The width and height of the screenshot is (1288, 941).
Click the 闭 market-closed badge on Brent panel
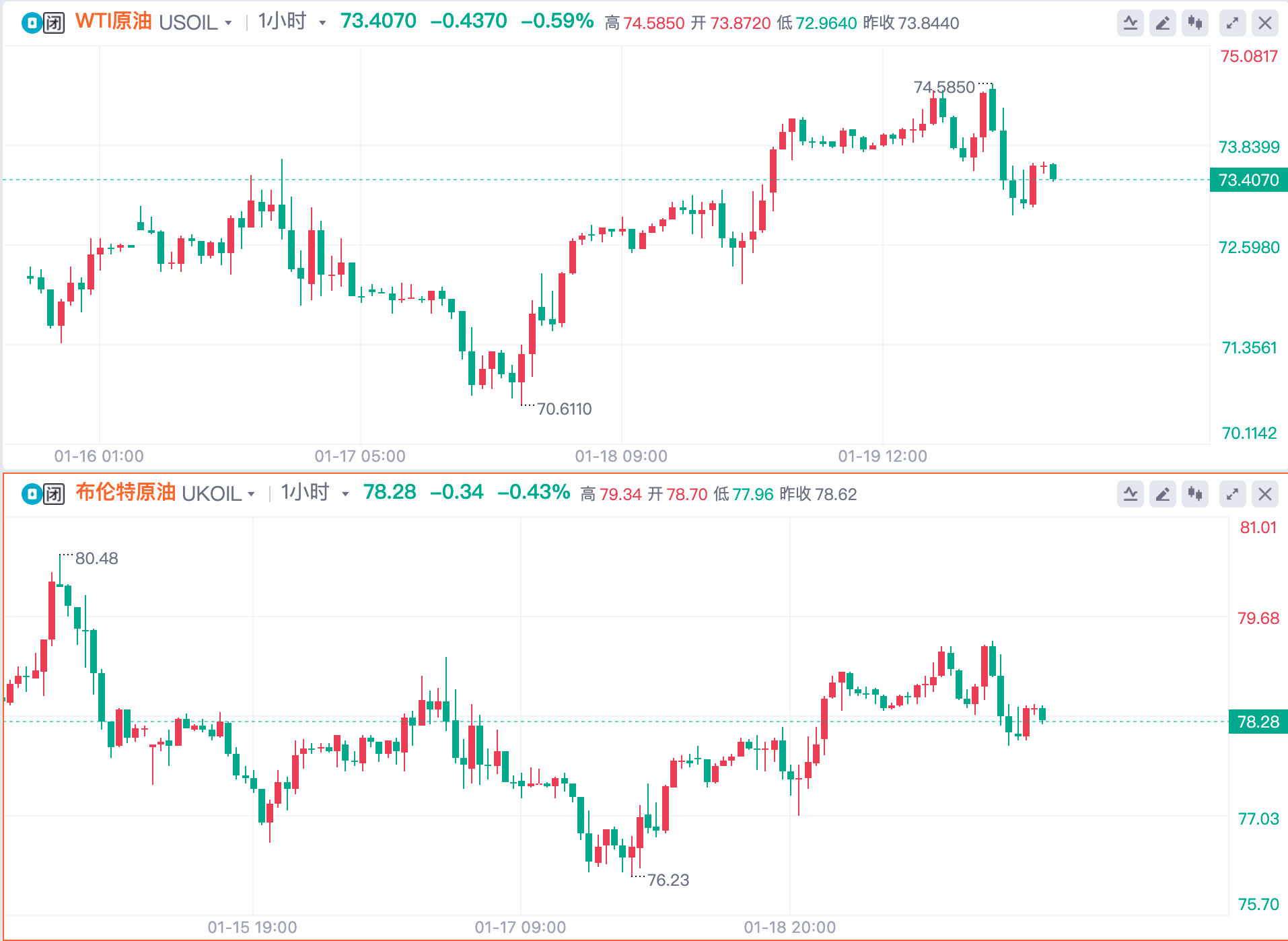coord(55,495)
